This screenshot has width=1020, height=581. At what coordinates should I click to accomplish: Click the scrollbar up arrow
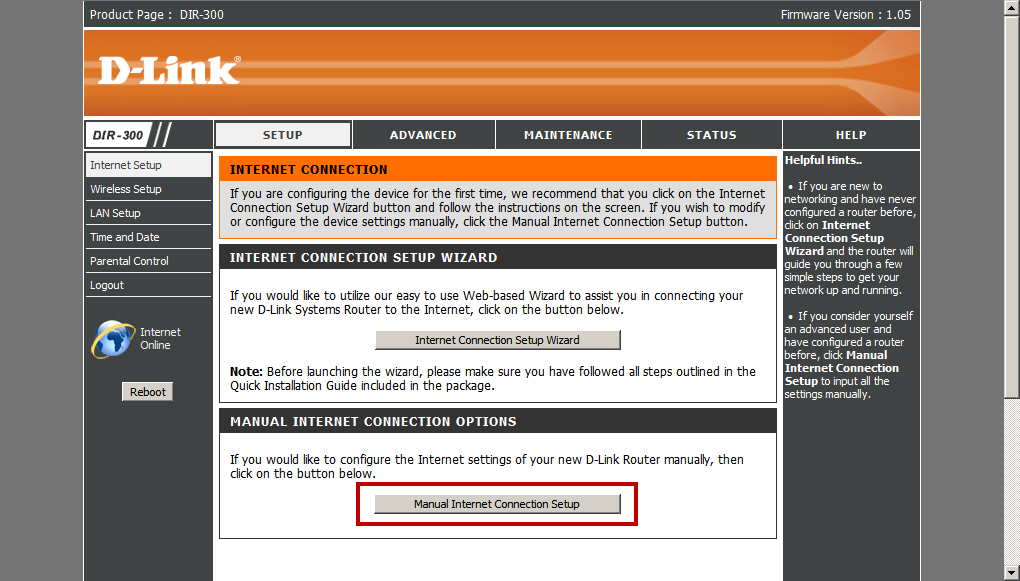(x=1011, y=8)
